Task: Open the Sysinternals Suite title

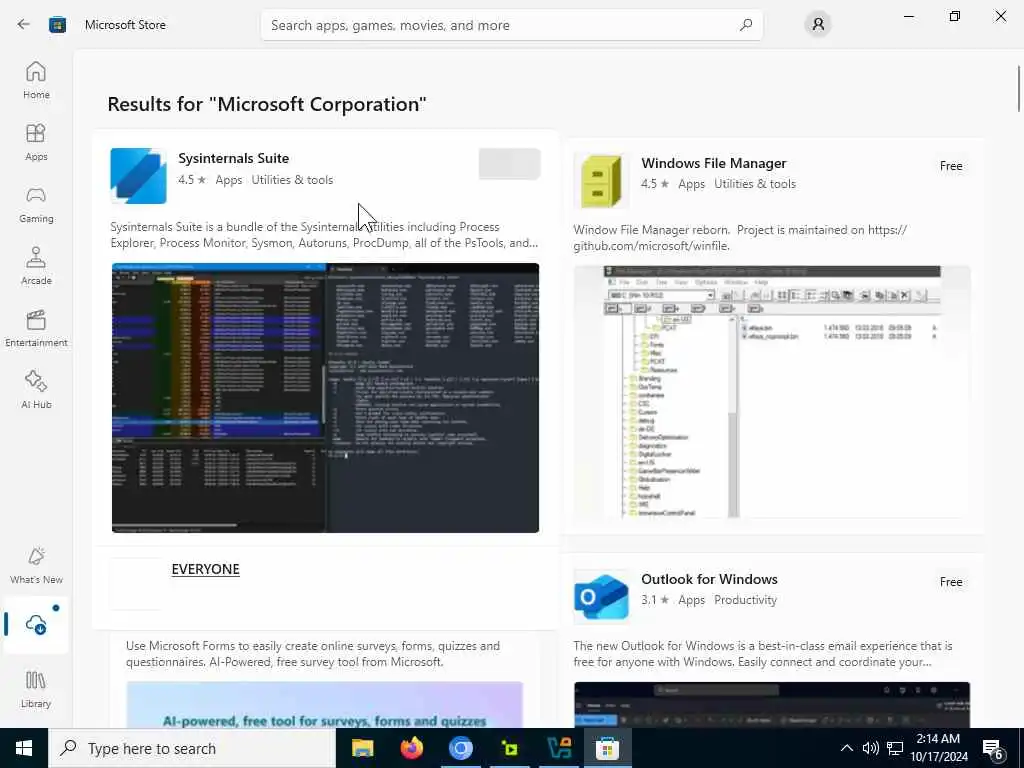Action: point(233,158)
